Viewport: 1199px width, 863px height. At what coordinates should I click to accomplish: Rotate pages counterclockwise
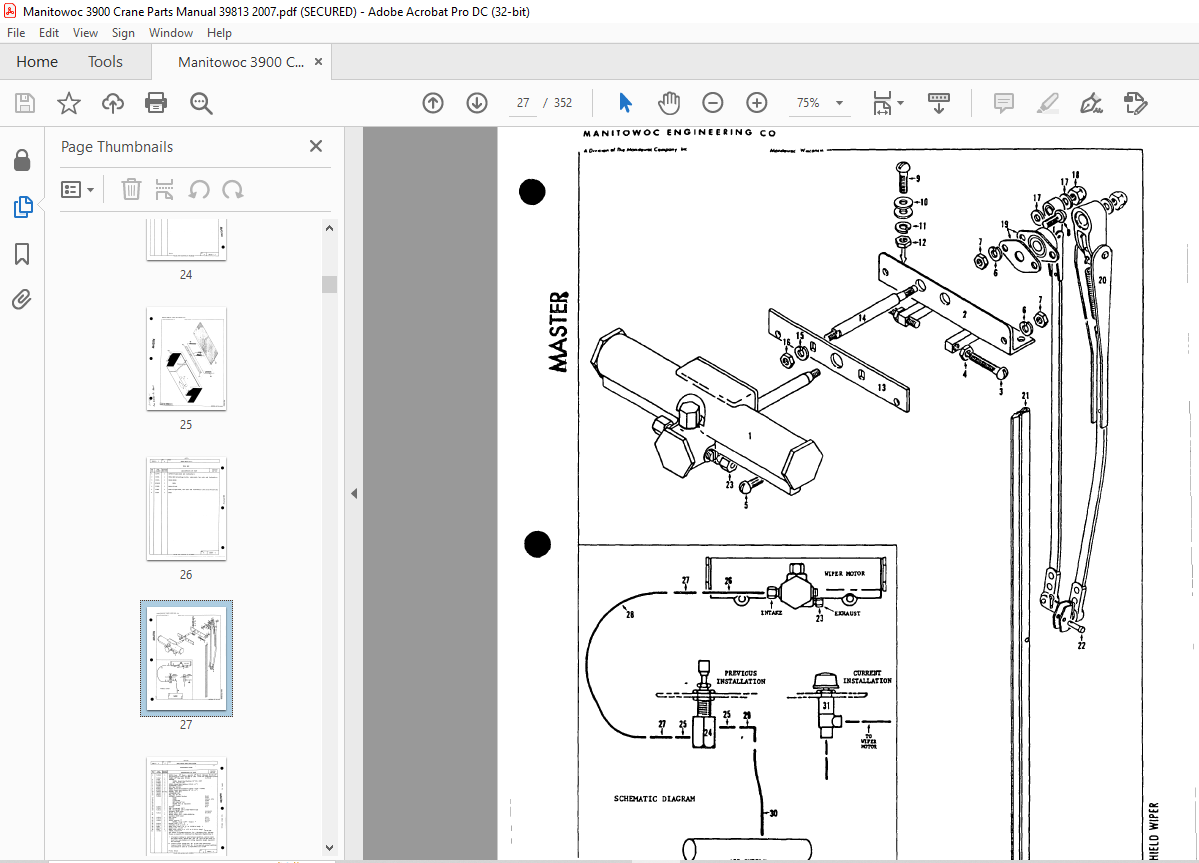coord(199,190)
